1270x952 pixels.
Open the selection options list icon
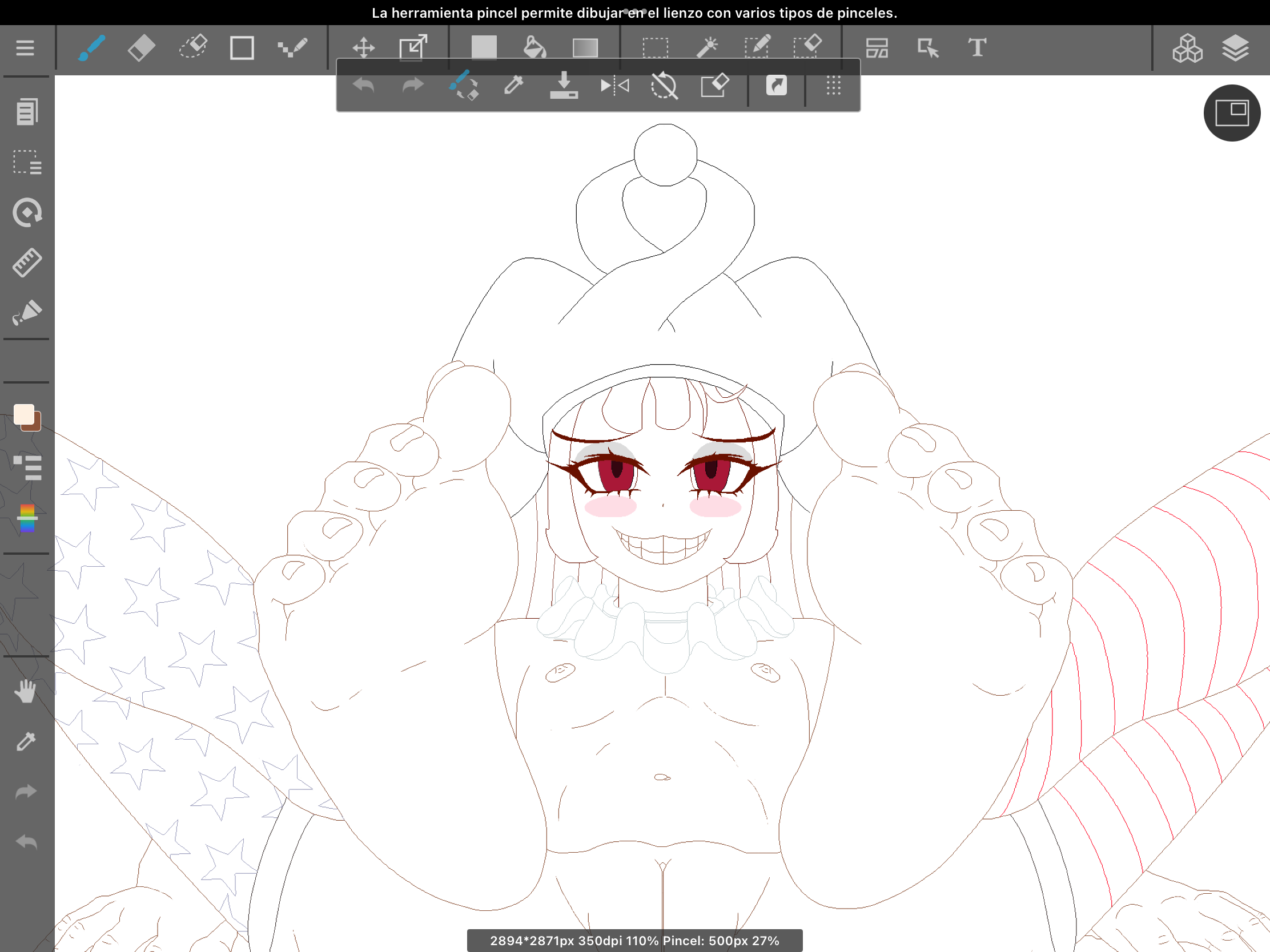coord(27,163)
